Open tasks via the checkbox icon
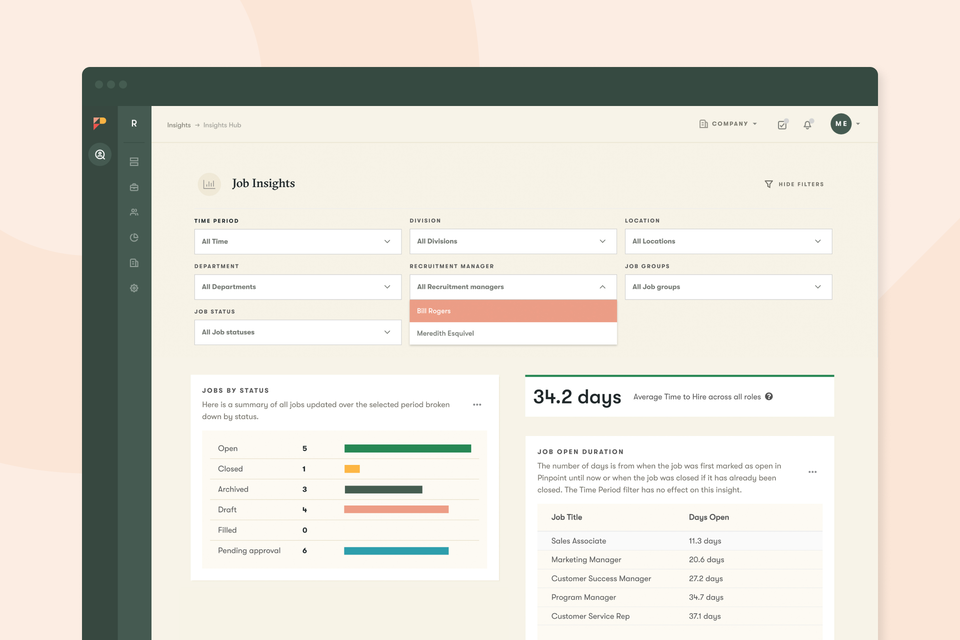The height and width of the screenshot is (640, 960). [782, 124]
